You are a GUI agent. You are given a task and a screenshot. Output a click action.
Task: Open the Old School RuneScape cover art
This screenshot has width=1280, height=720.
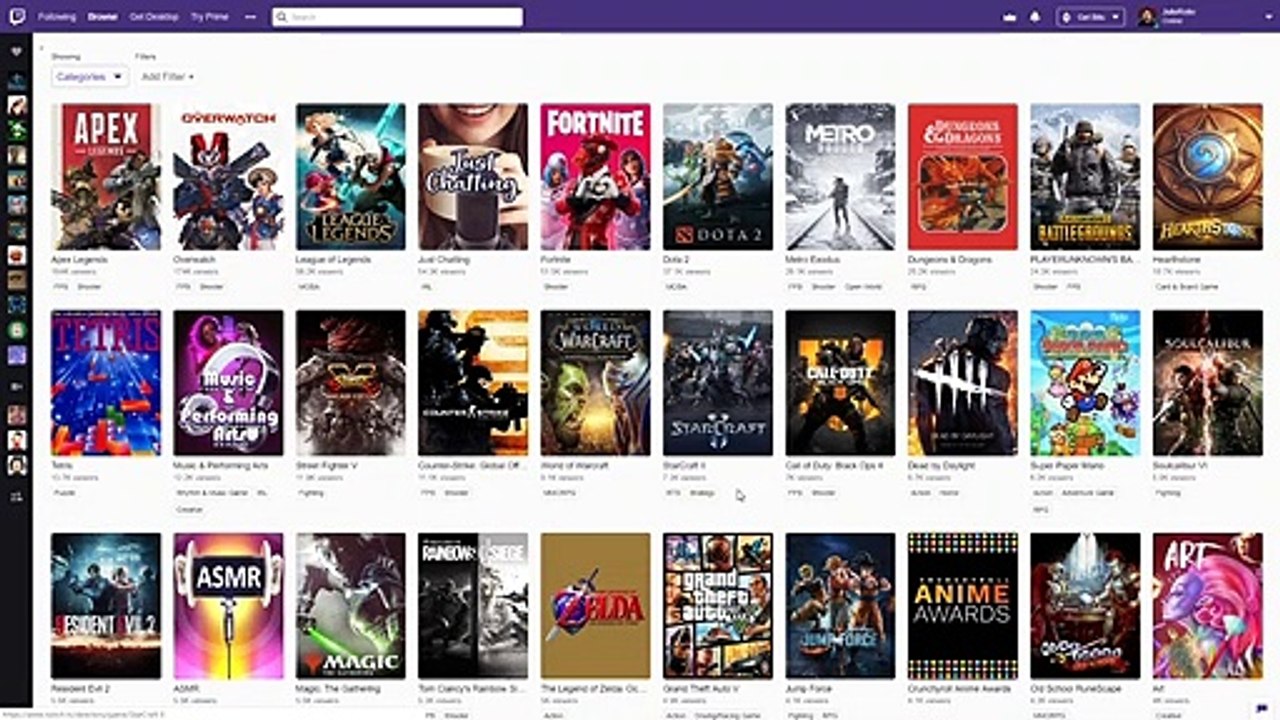click(1085, 606)
